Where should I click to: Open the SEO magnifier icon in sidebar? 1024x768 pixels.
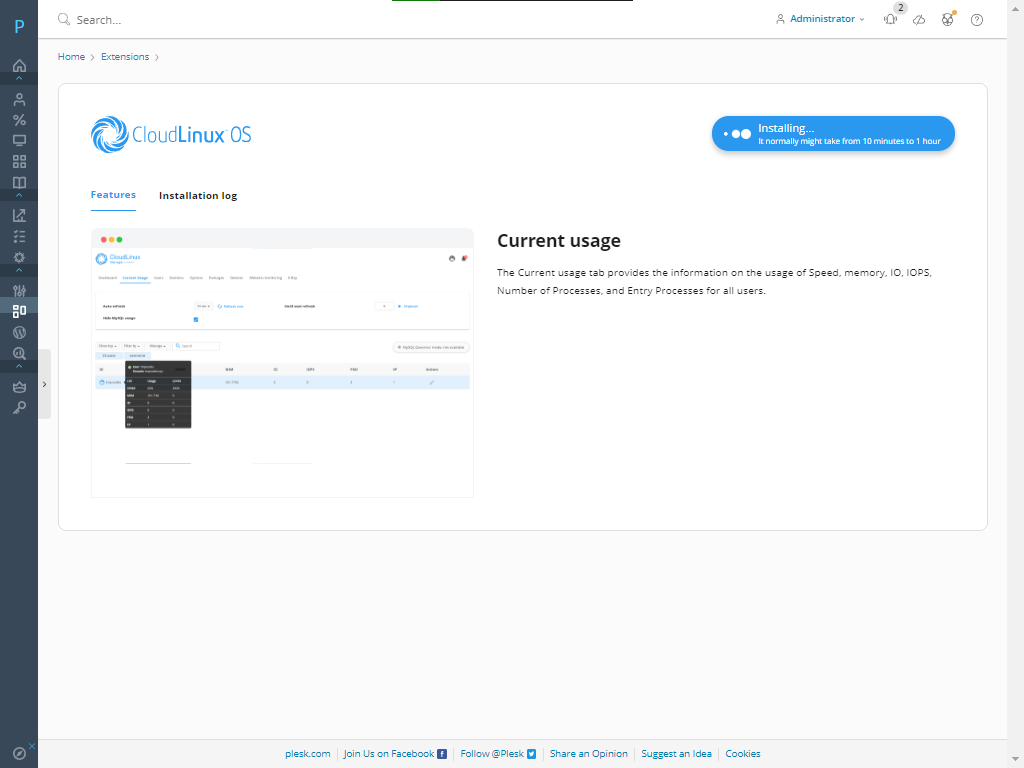[19, 353]
